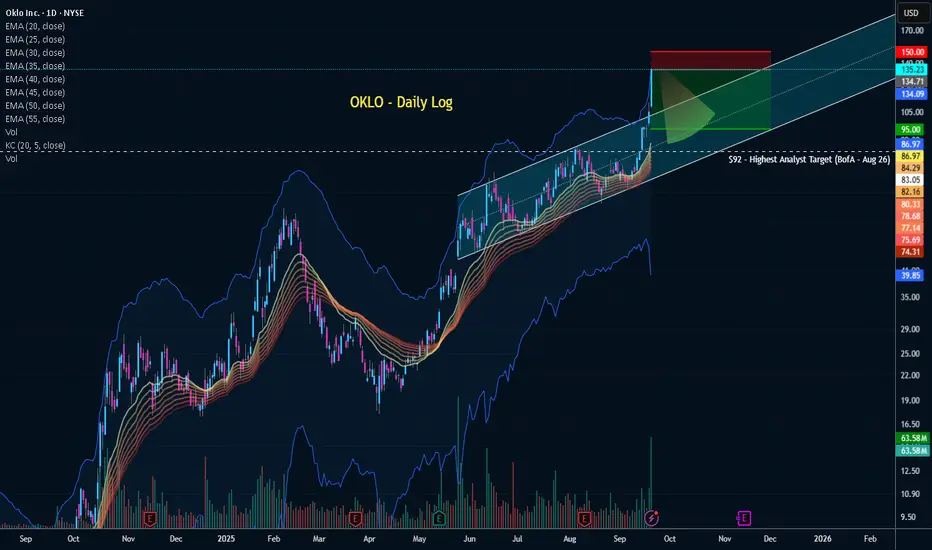Click the 35.00 price scale value
Viewport: 932px width, 550px height.
click(x=911, y=297)
